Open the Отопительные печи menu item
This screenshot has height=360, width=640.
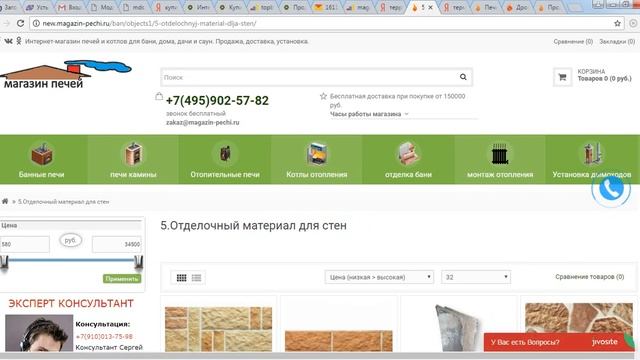click(225, 175)
